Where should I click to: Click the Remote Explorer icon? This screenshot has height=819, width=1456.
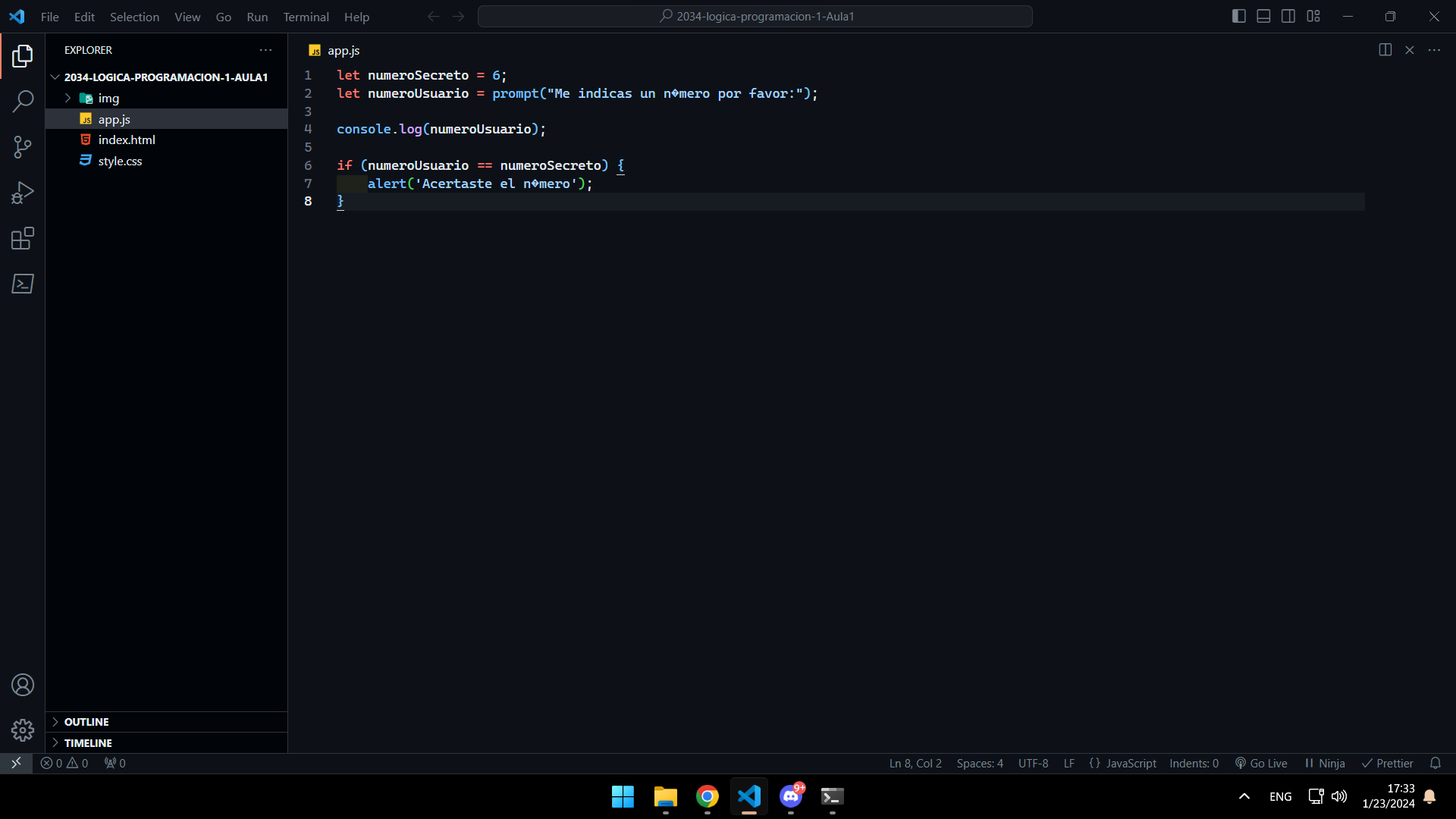22,284
